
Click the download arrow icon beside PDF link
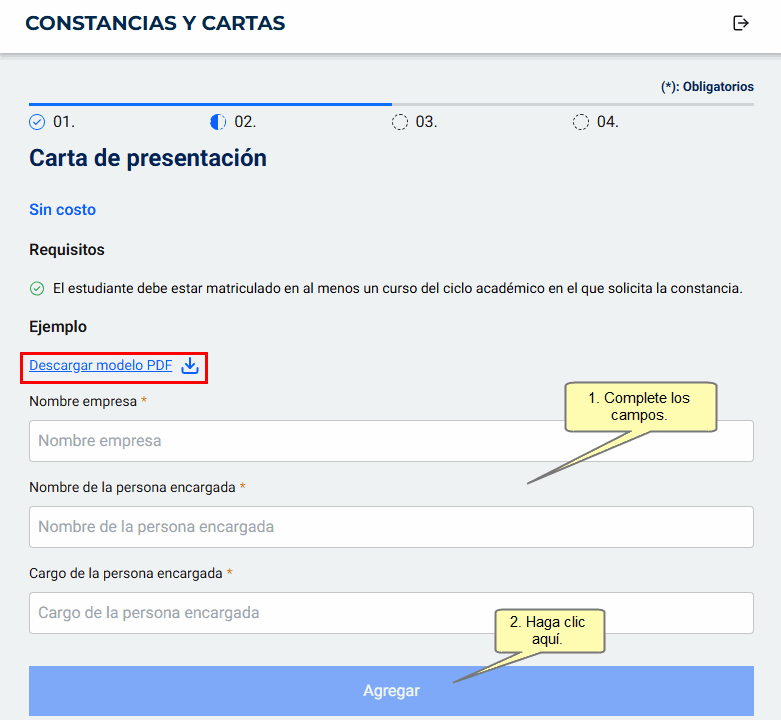point(190,366)
